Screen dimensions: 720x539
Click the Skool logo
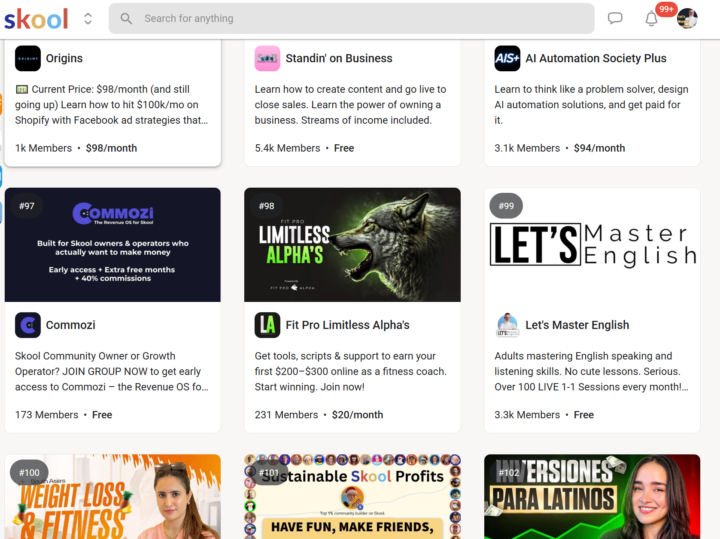tap(36, 18)
